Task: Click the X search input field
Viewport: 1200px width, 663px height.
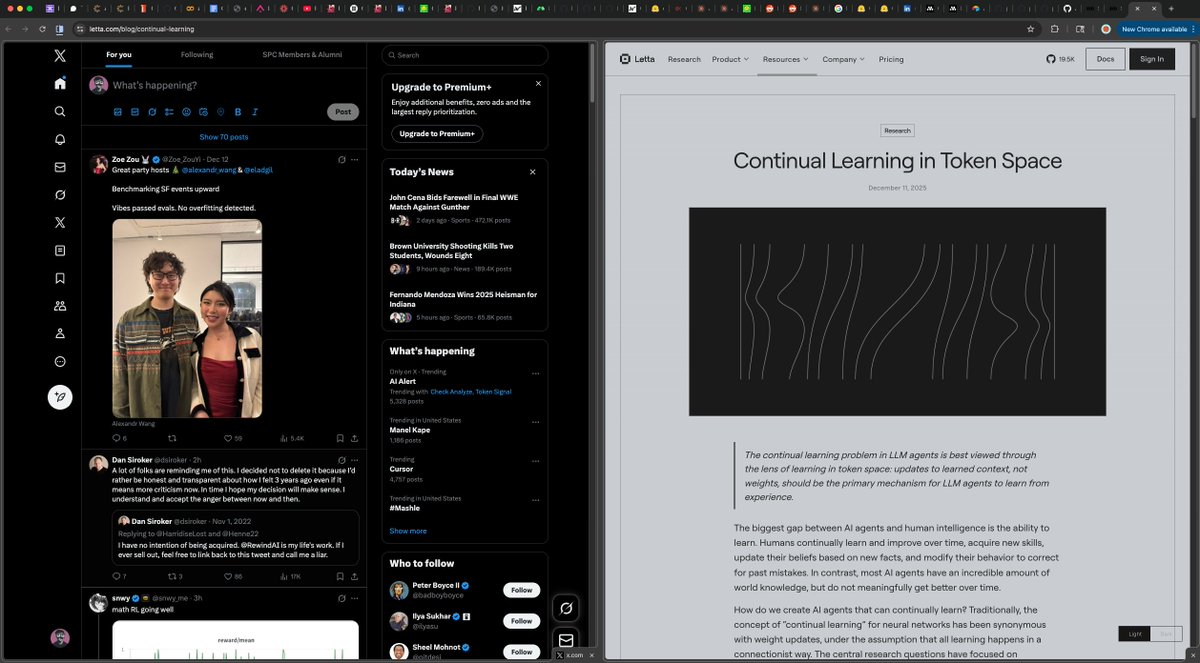Action: (465, 55)
